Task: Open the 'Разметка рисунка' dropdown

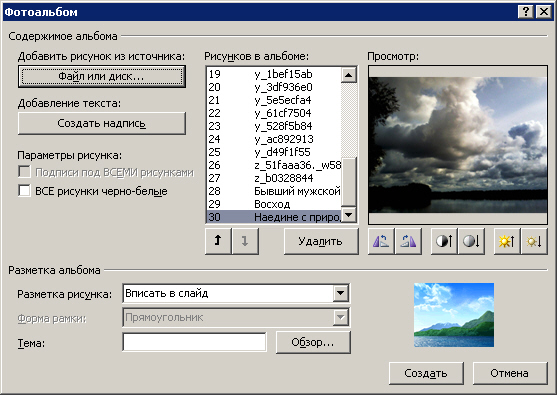Action: (340, 293)
